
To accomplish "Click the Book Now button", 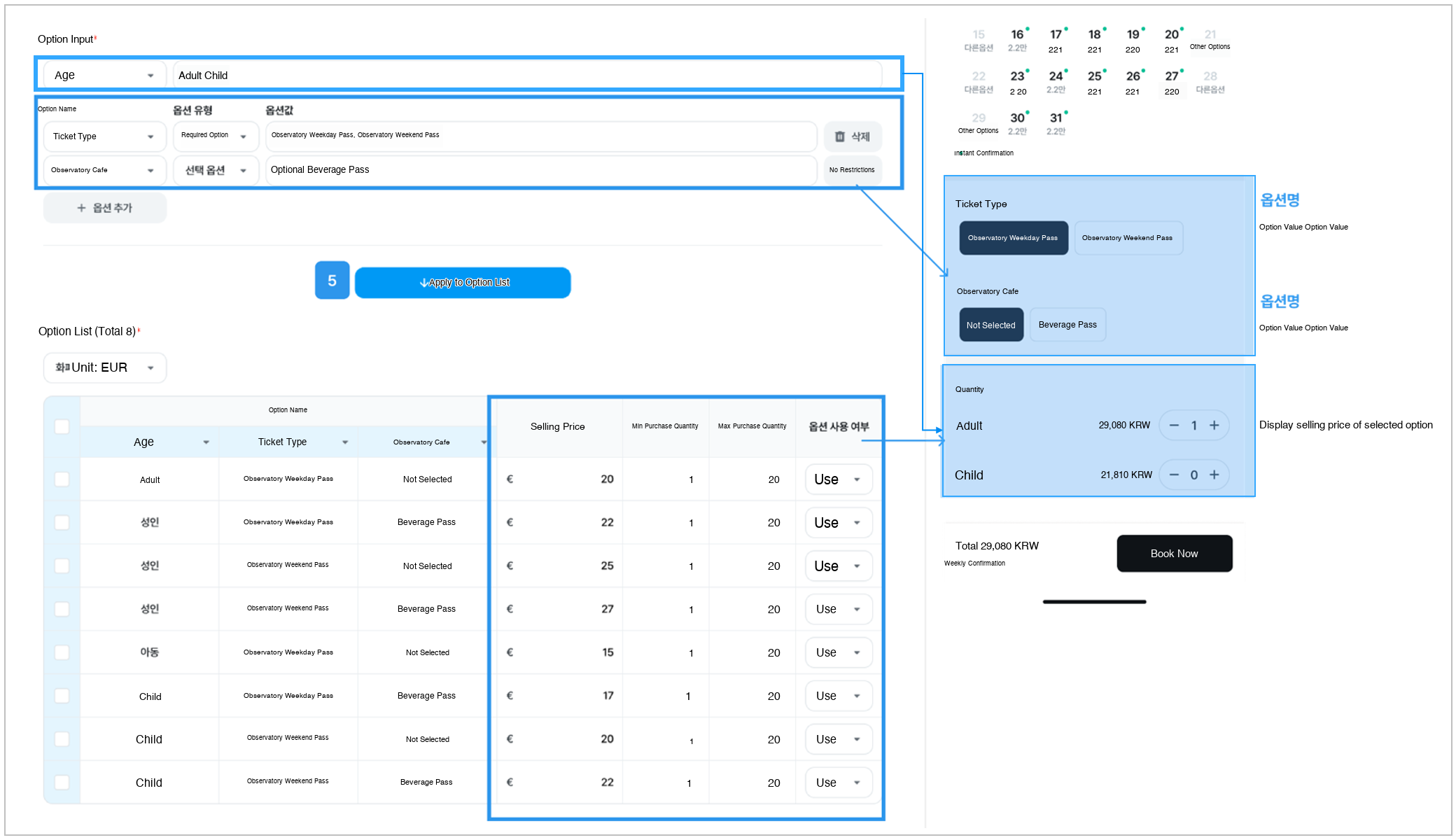I will pyautogui.click(x=1175, y=554).
